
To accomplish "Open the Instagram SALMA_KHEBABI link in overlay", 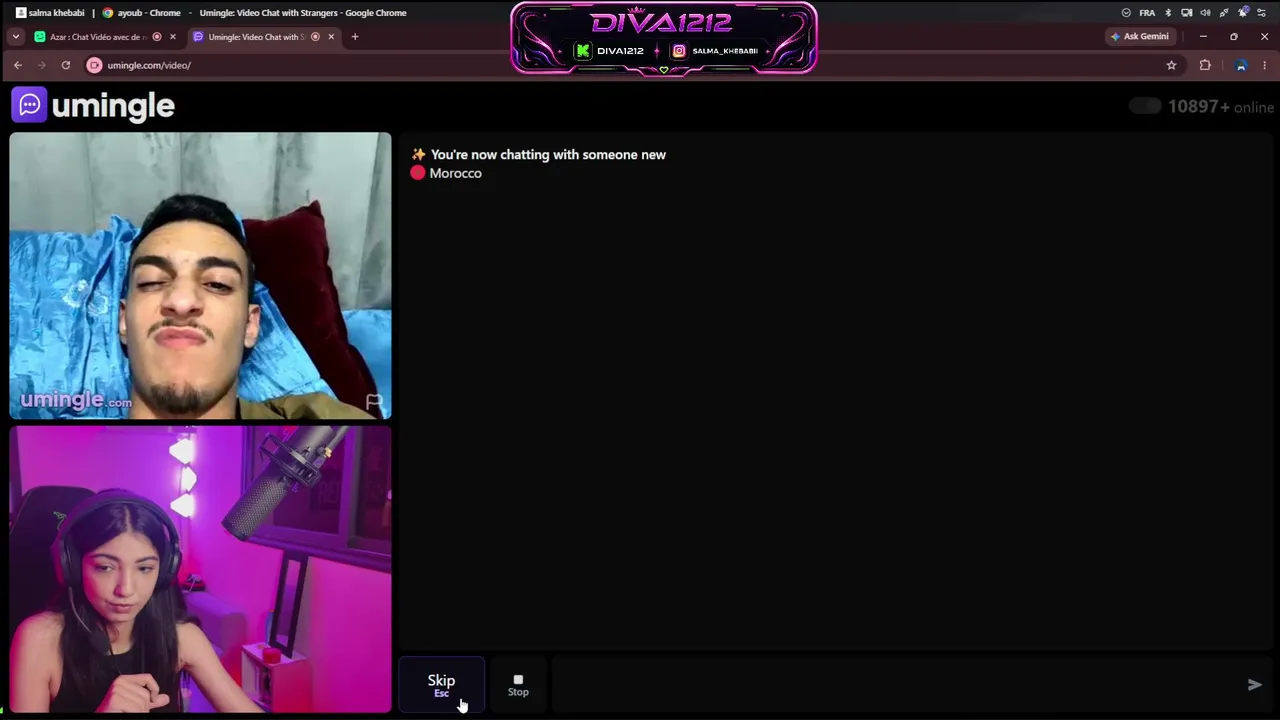I will [715, 51].
